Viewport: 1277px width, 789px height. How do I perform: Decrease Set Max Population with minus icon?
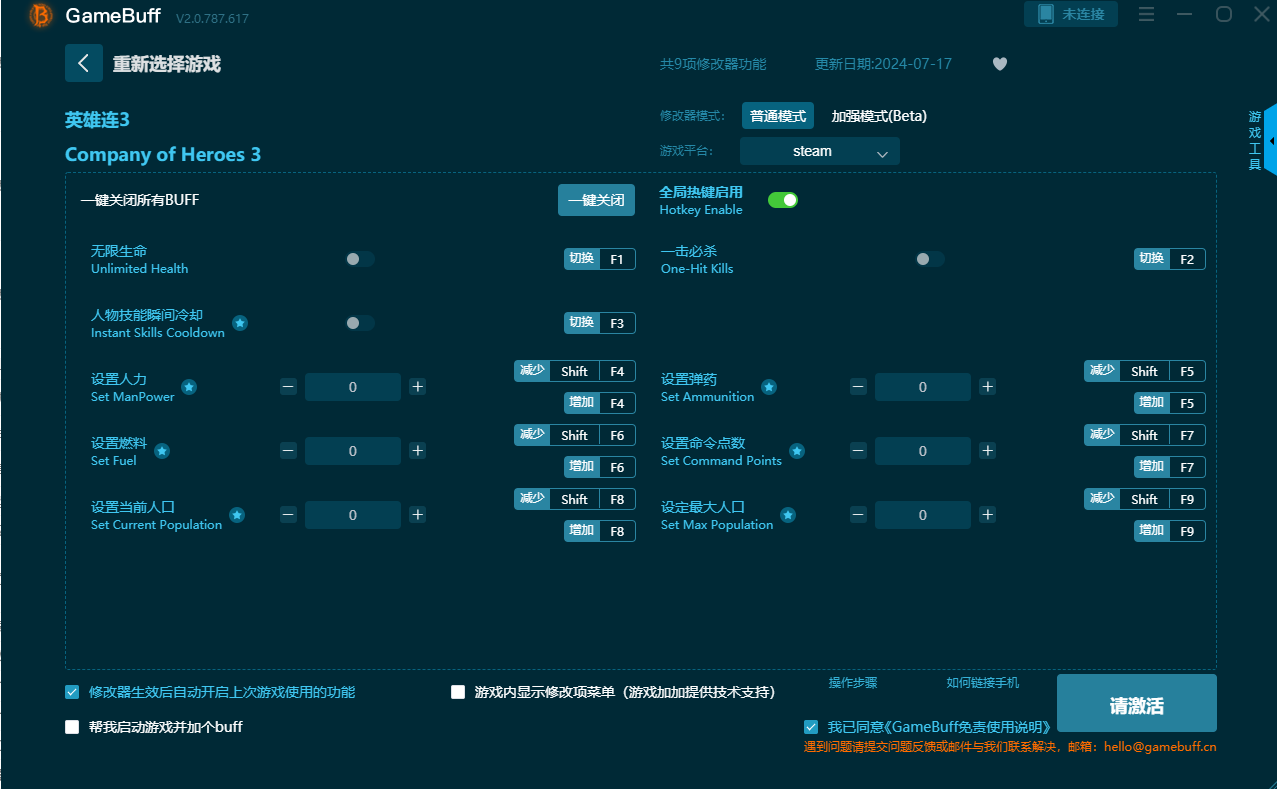858,515
